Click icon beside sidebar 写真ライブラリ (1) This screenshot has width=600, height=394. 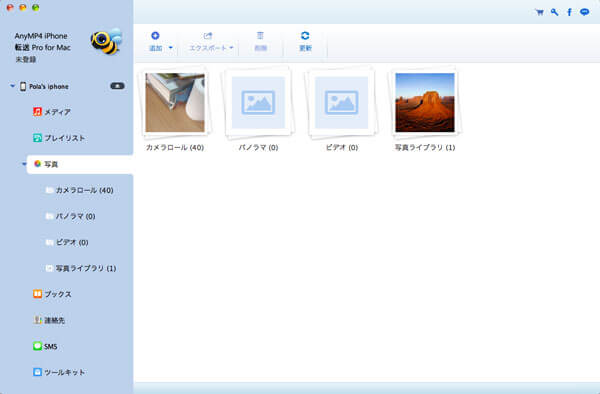click(49, 268)
